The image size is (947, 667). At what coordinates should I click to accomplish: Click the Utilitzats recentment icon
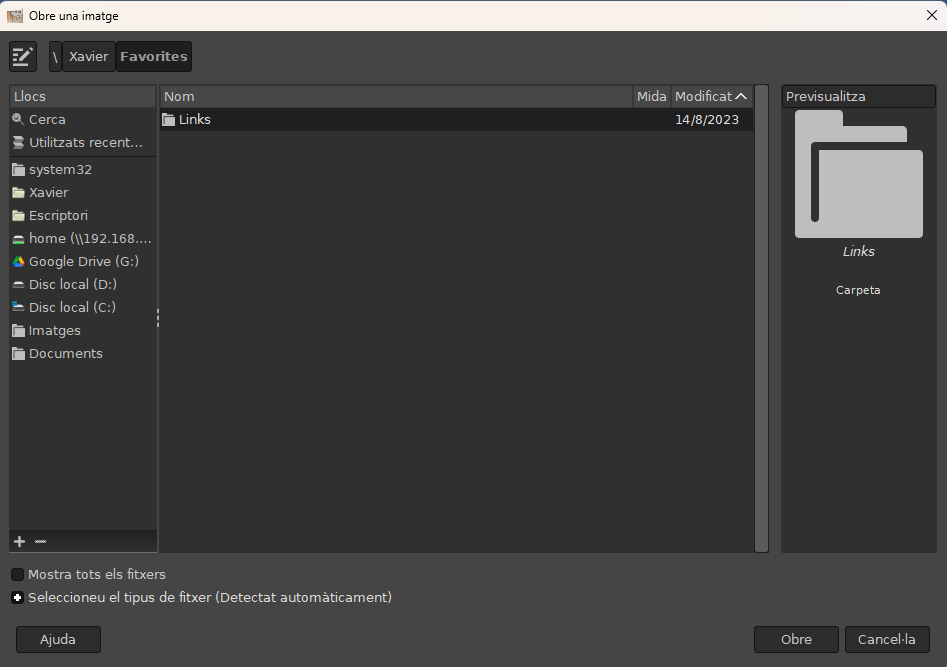coord(19,143)
